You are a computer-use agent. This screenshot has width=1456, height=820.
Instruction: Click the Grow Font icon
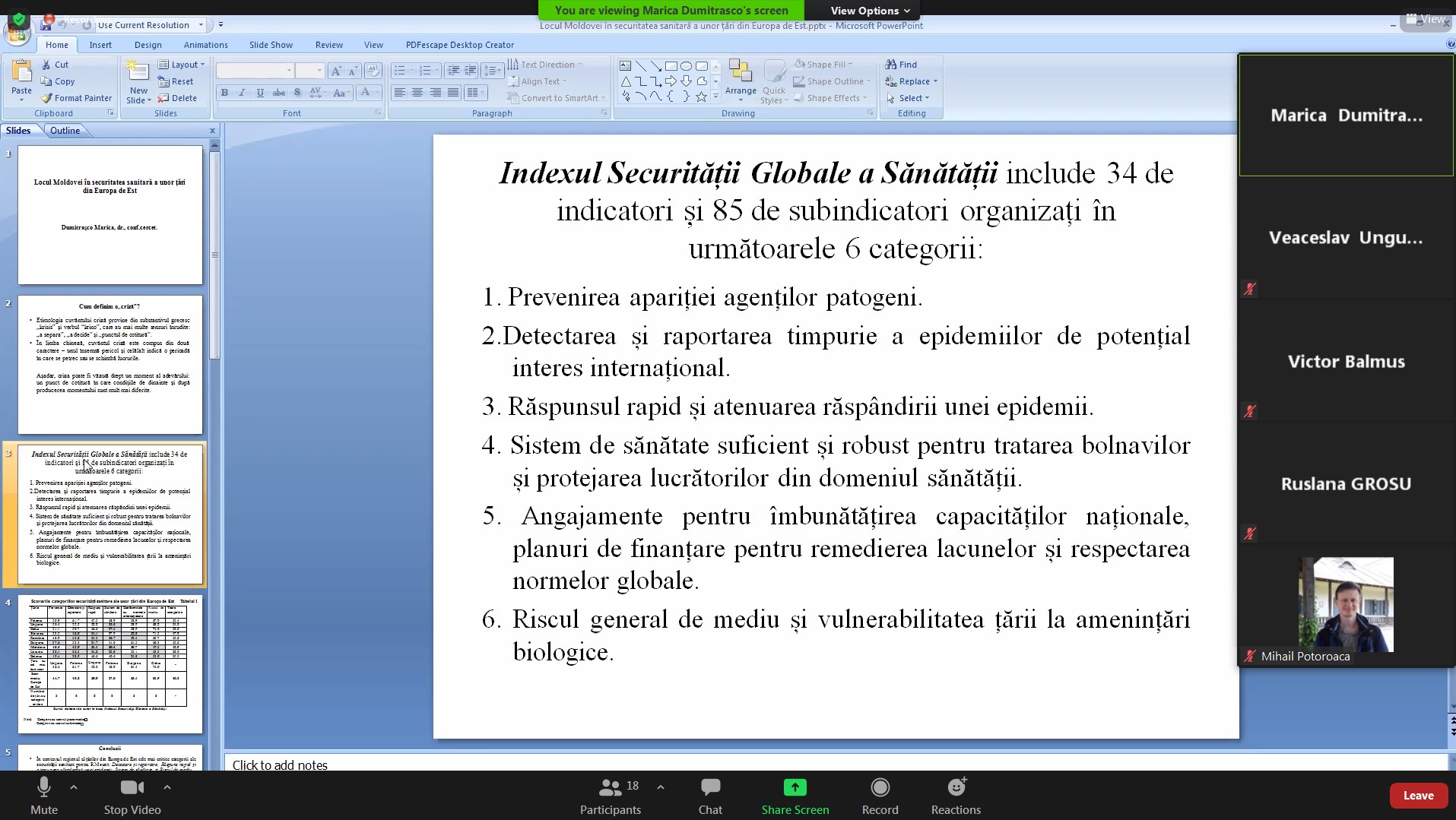click(x=336, y=71)
